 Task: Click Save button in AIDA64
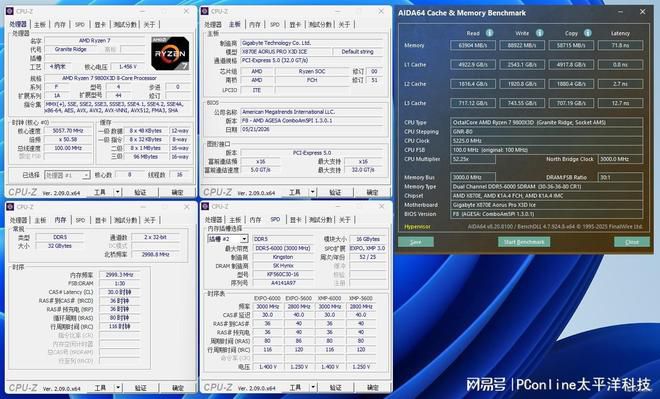pyautogui.click(x=416, y=242)
